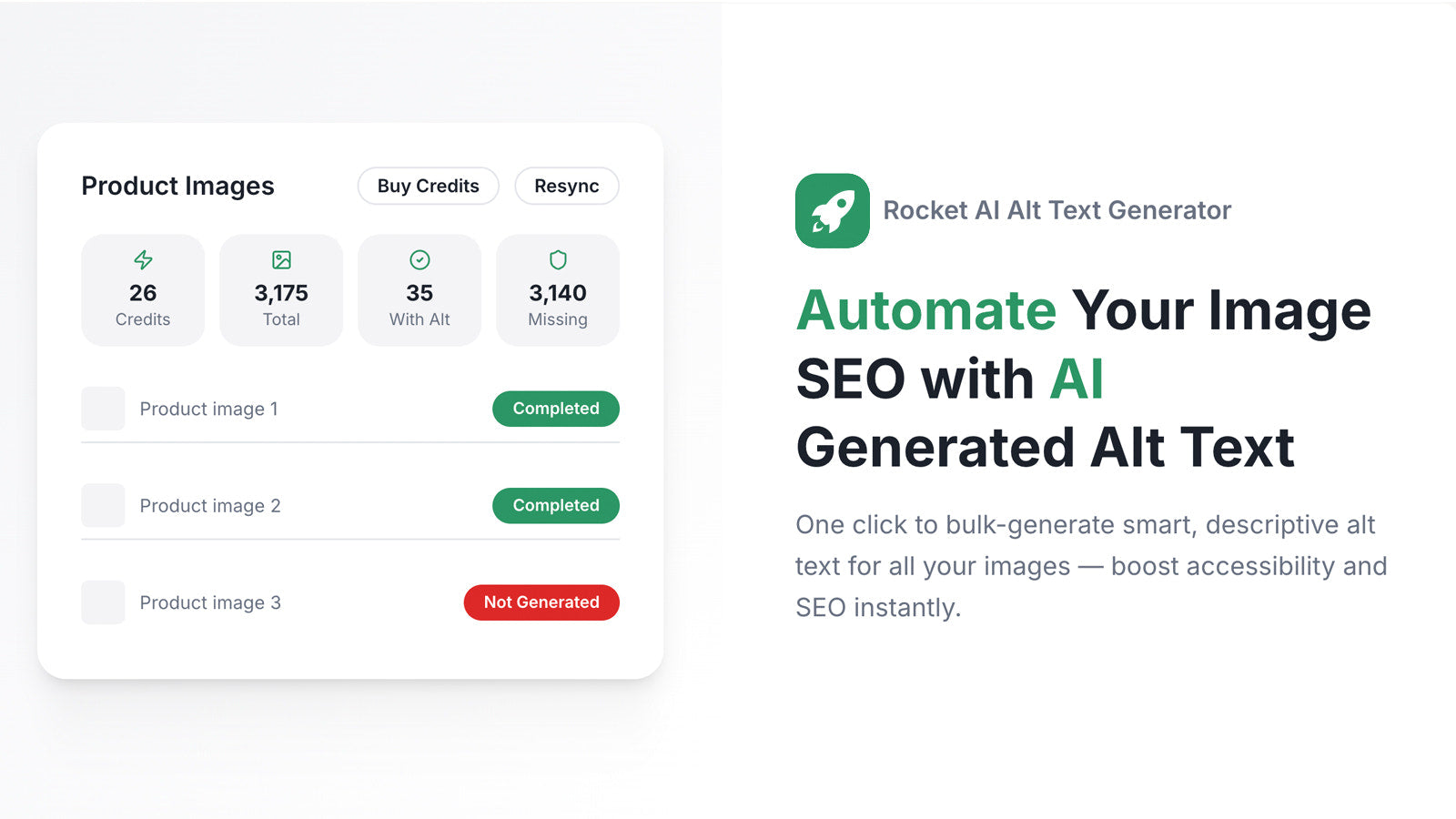Screen dimensions: 1456x819
Task: Open the 3,140 Missing stat card
Action: (558, 290)
